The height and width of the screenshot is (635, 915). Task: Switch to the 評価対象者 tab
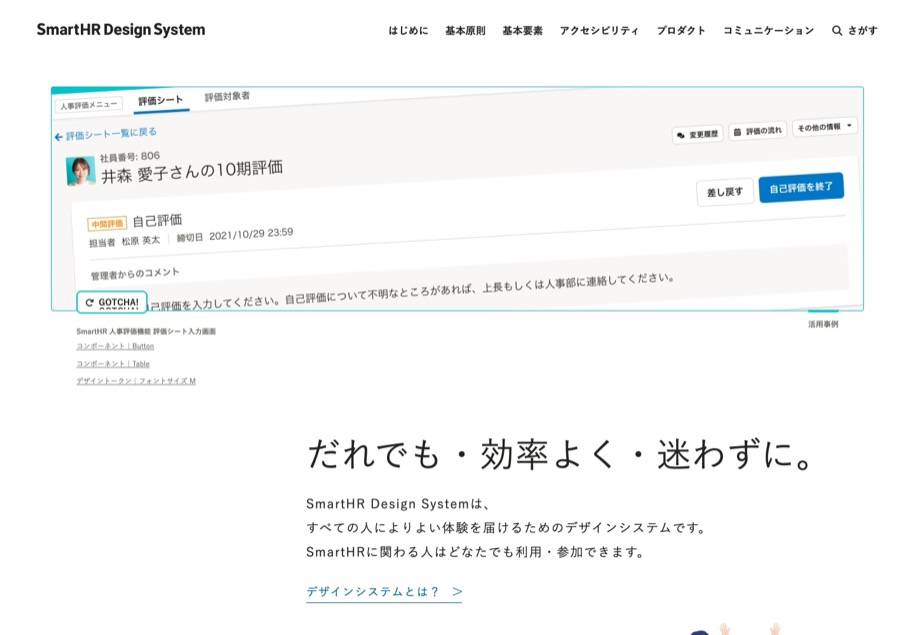[x=227, y=96]
